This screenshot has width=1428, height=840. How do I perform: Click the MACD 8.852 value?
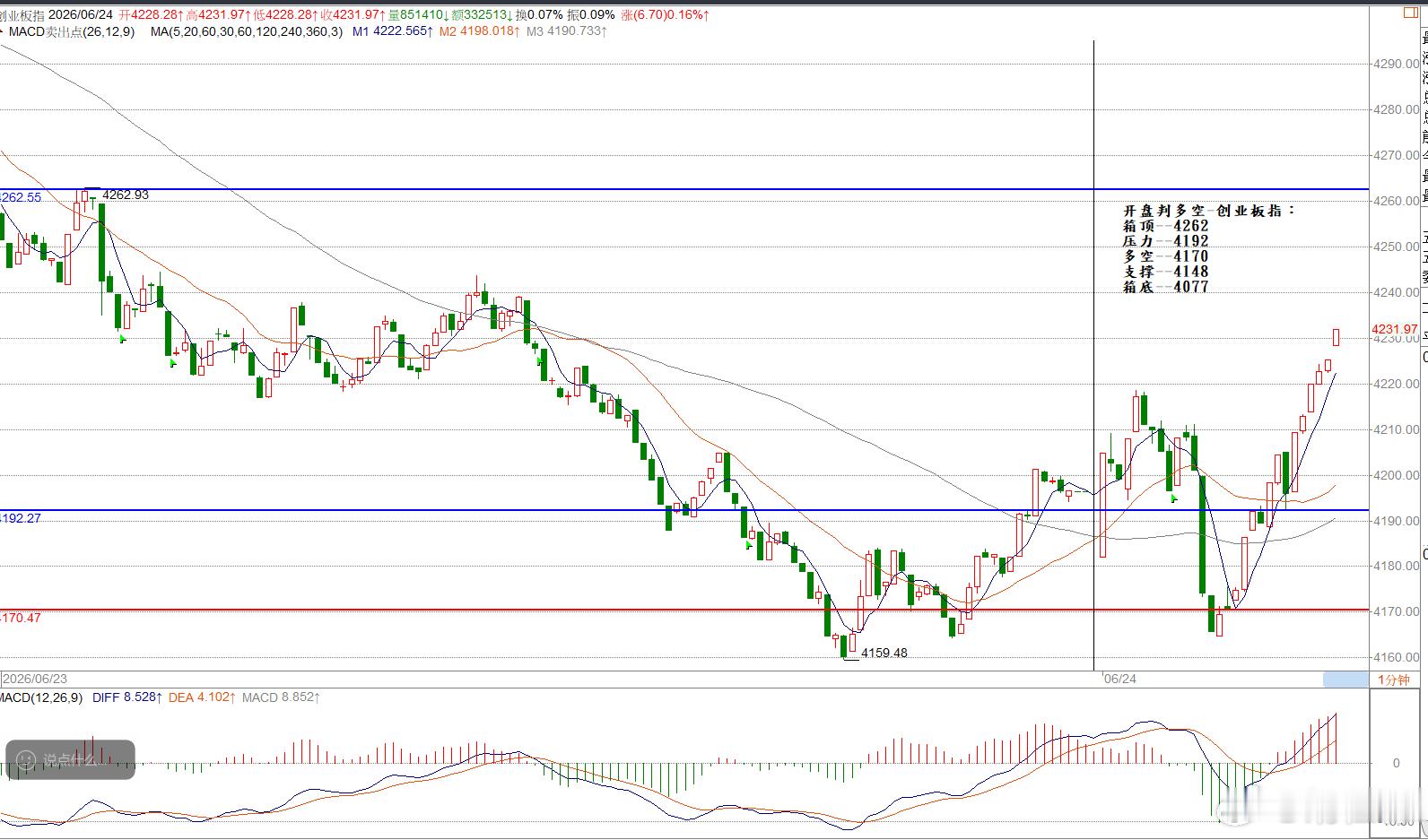click(x=282, y=697)
